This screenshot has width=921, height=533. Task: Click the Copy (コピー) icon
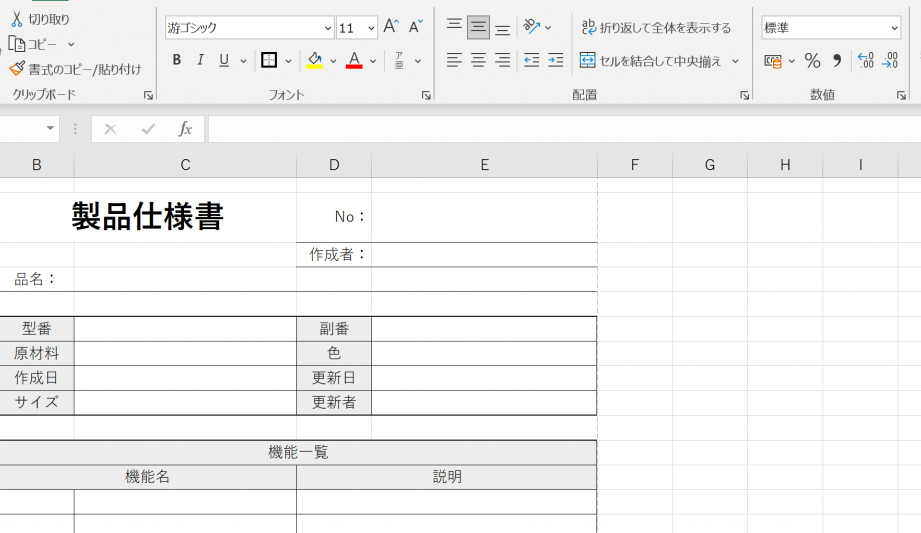click(16, 44)
